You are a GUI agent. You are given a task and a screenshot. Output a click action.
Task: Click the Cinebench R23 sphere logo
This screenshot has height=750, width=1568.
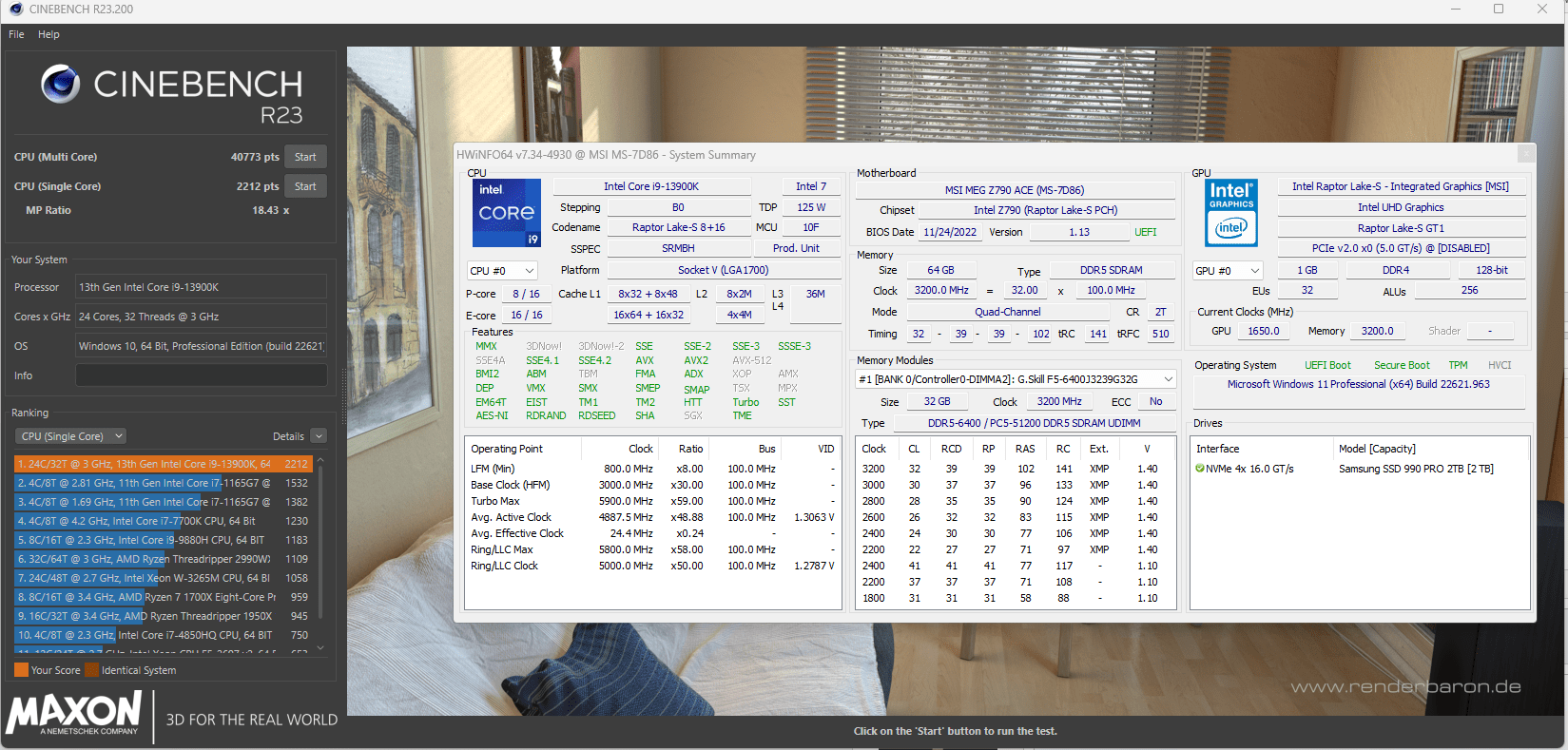(61, 85)
